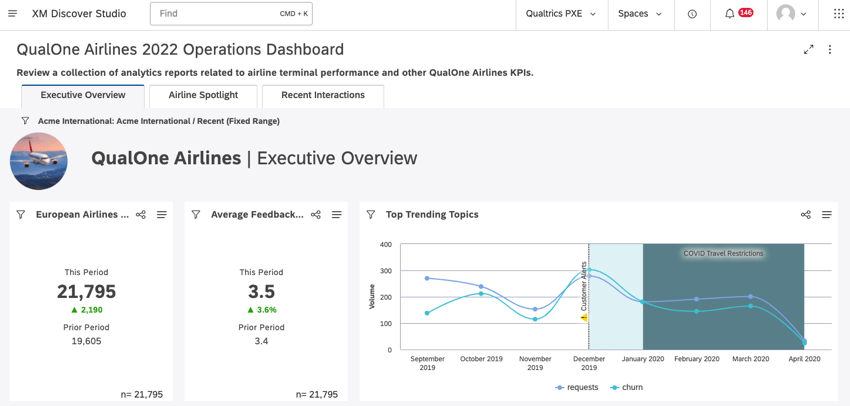Viewport: 850px width, 406px height.
Task: Expand dashboard to full screen
Action: pyautogui.click(x=808, y=50)
